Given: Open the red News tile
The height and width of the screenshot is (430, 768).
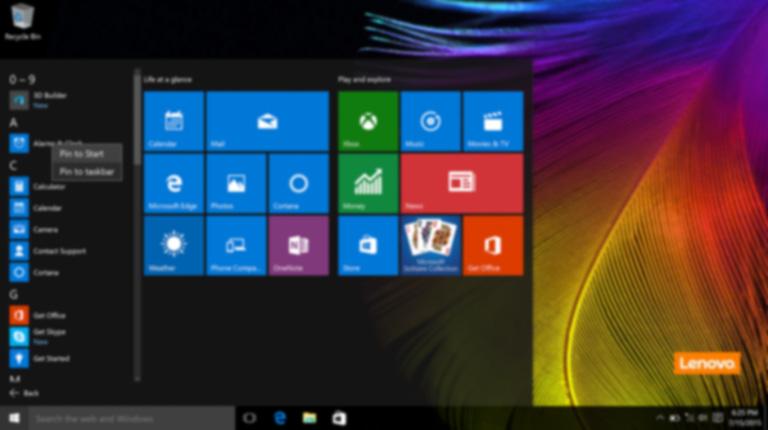Looking at the screenshot, I should [462, 183].
